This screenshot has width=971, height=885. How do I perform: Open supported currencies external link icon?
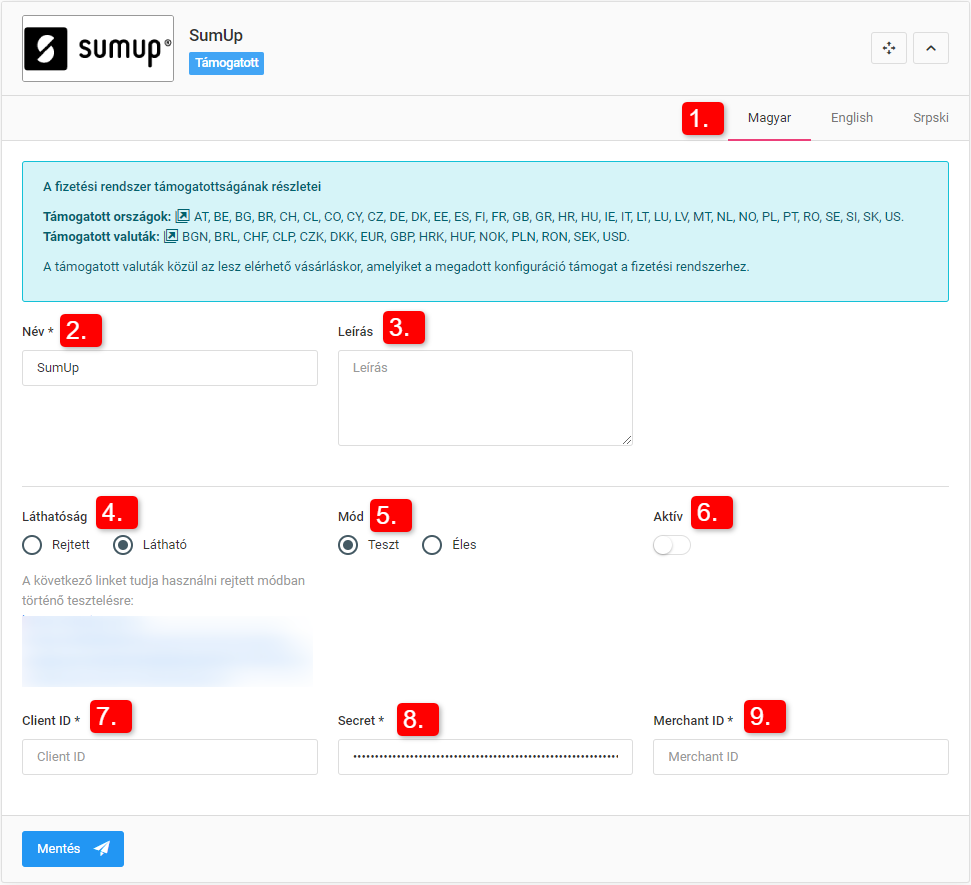click(170, 237)
